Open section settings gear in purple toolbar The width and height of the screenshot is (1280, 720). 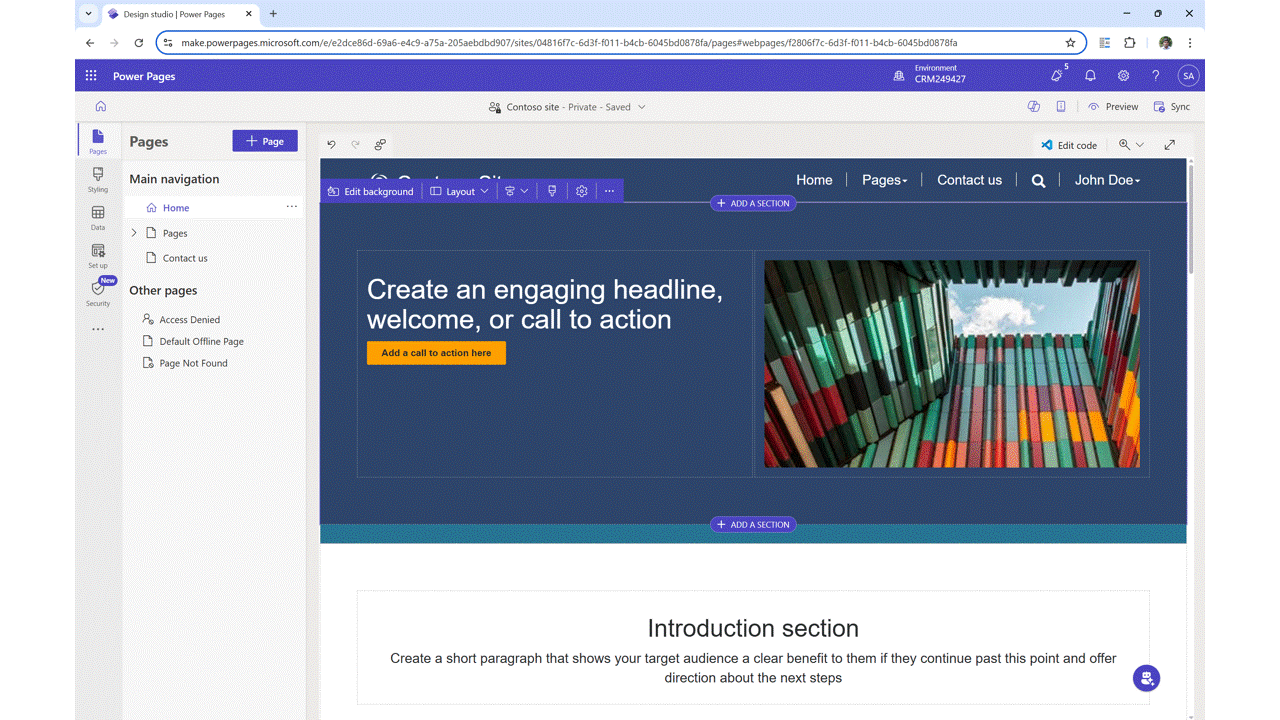[581, 191]
